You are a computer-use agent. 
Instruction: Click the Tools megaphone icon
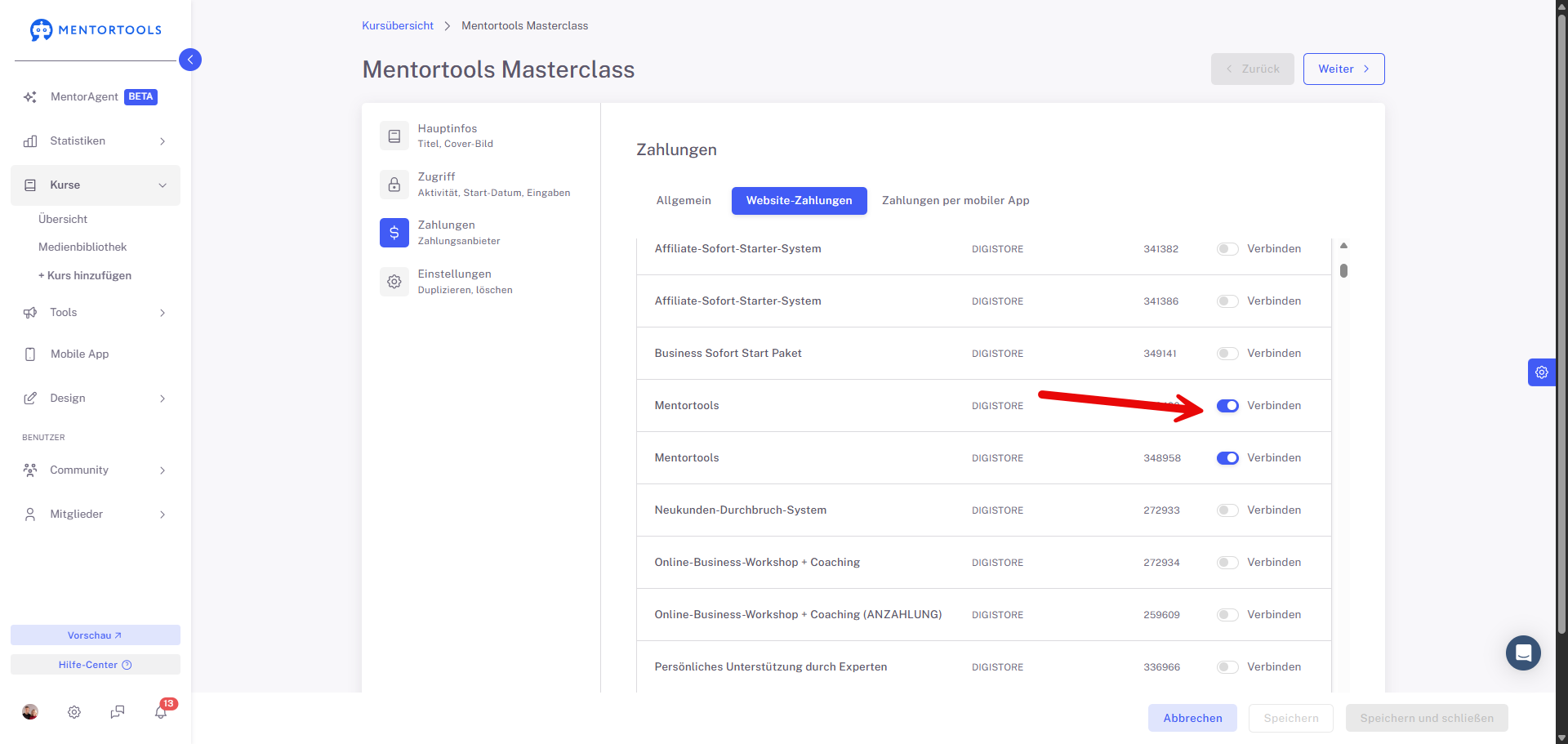[30, 313]
